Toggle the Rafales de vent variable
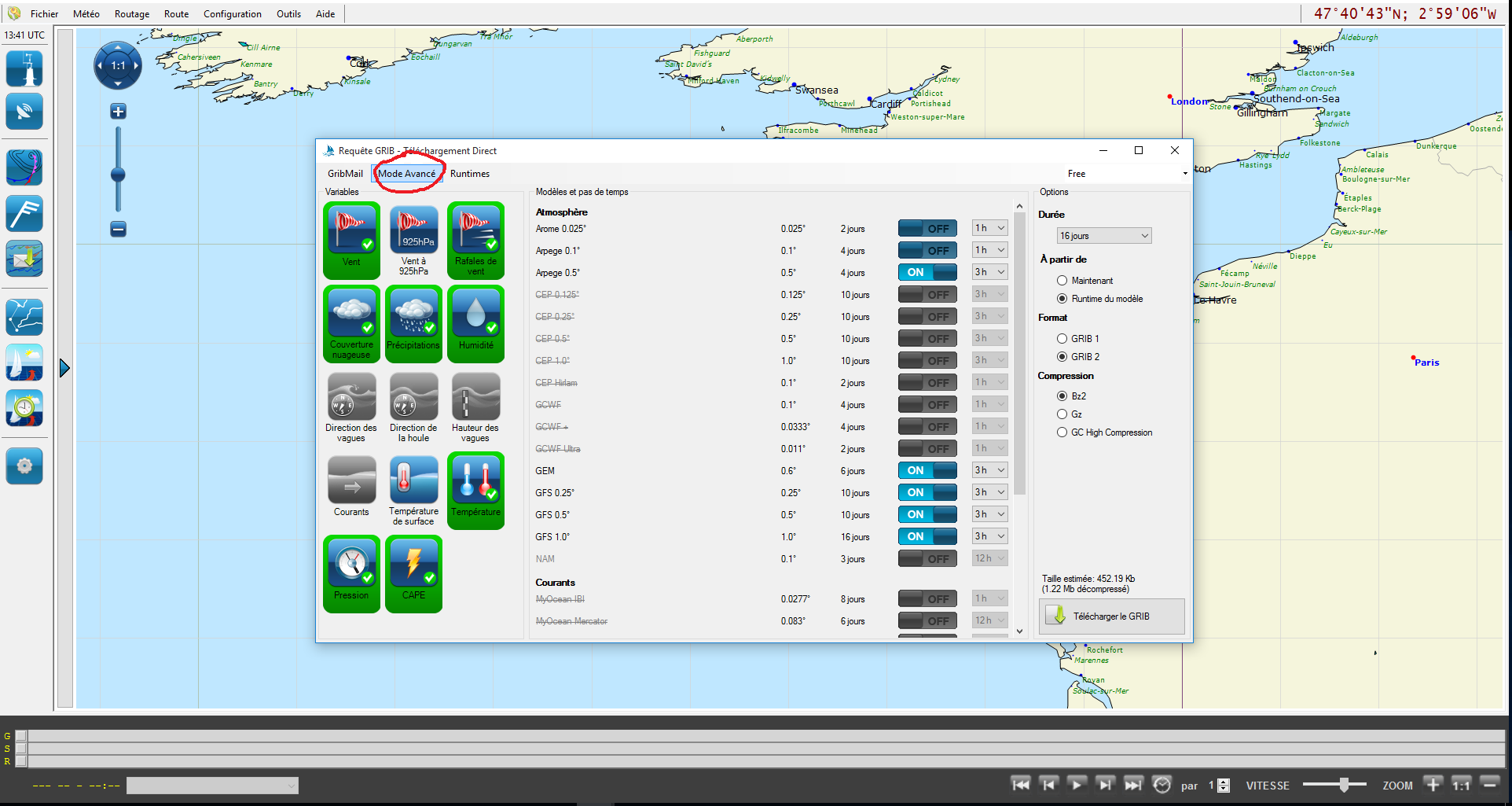The image size is (1512, 806). (475, 233)
